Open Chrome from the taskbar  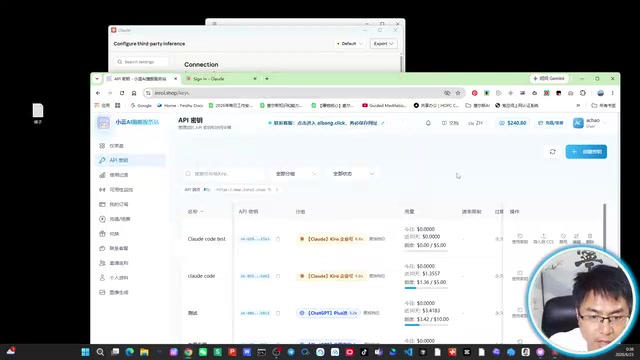188,352
